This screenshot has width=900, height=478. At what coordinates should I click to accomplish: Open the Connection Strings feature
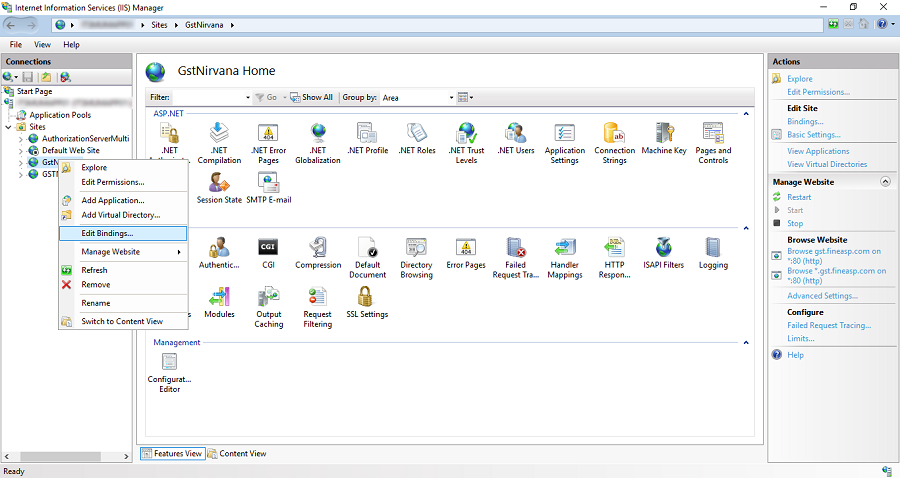[x=614, y=143]
